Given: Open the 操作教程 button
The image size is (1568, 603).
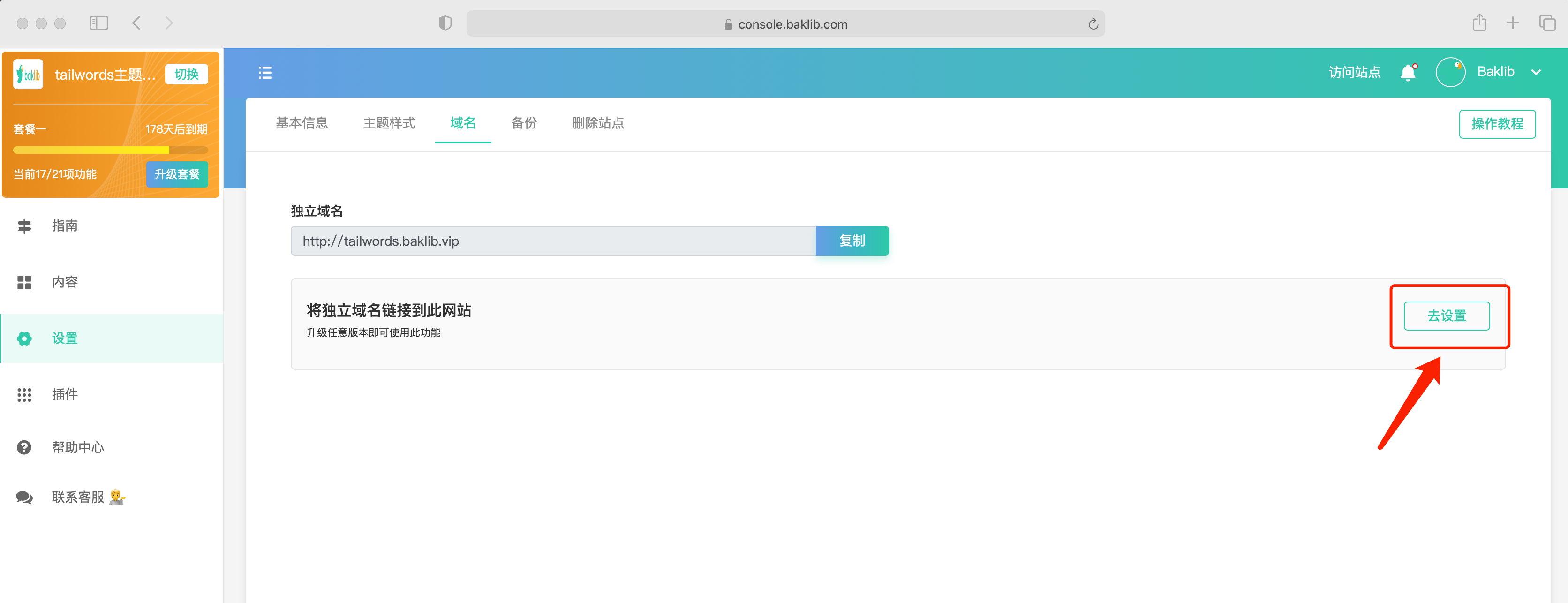Looking at the screenshot, I should [x=1497, y=124].
